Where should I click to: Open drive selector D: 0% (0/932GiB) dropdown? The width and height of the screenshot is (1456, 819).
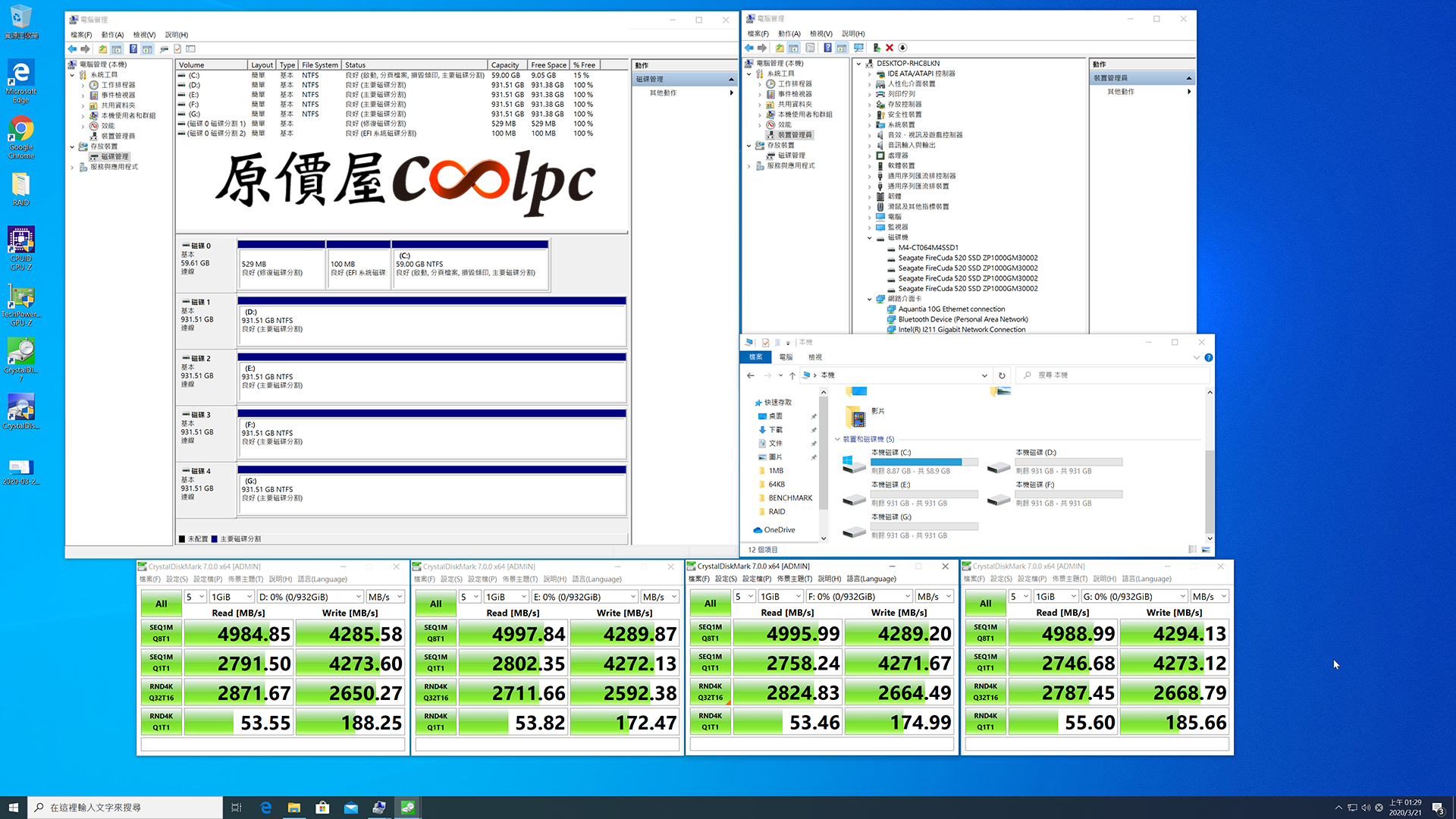310,597
